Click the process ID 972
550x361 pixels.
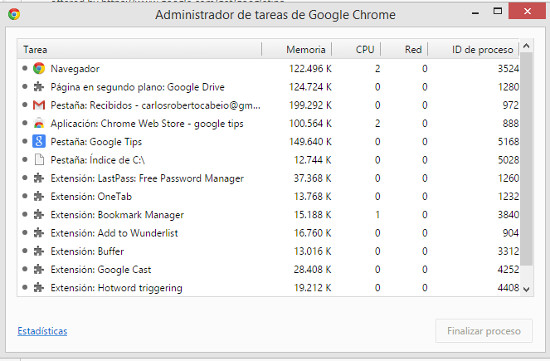click(x=510, y=105)
